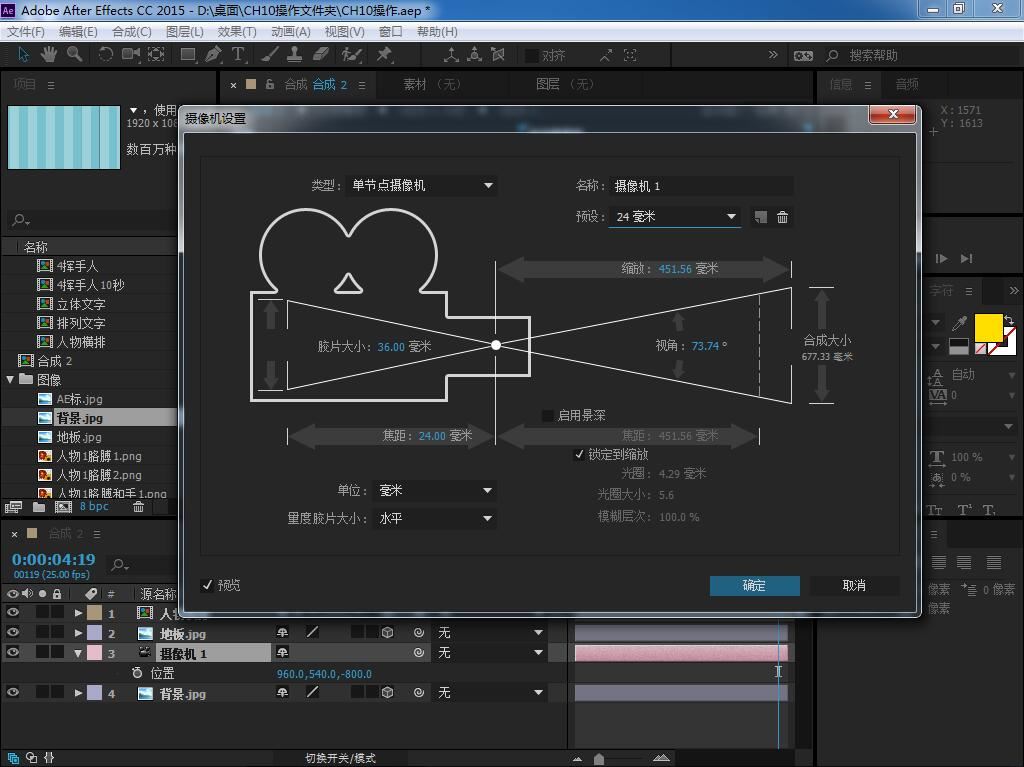This screenshot has width=1024, height=767.
Task: Select the Zoom magnifier tool
Action: click(x=74, y=55)
